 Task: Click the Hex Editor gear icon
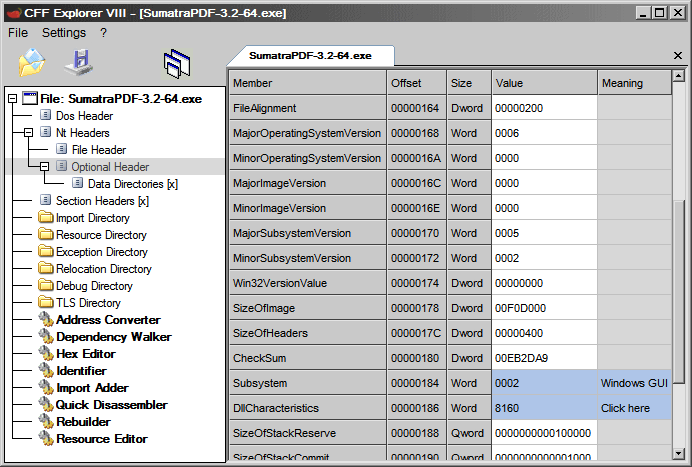point(46,353)
